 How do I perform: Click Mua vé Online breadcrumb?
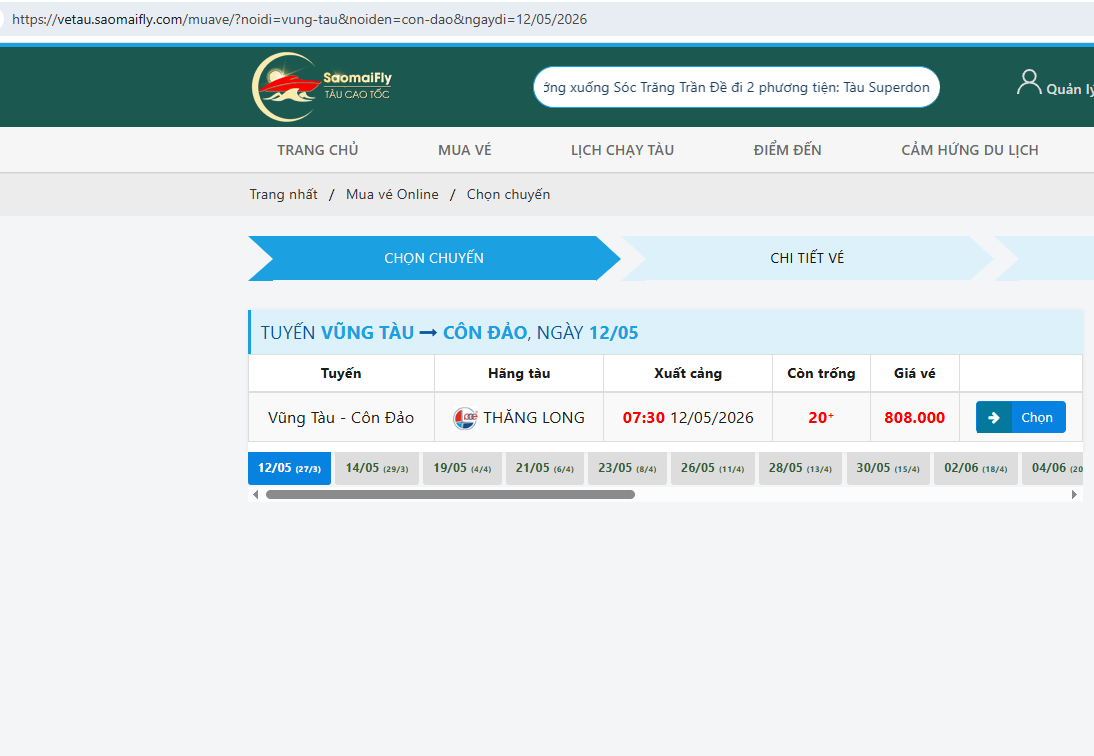click(x=392, y=195)
